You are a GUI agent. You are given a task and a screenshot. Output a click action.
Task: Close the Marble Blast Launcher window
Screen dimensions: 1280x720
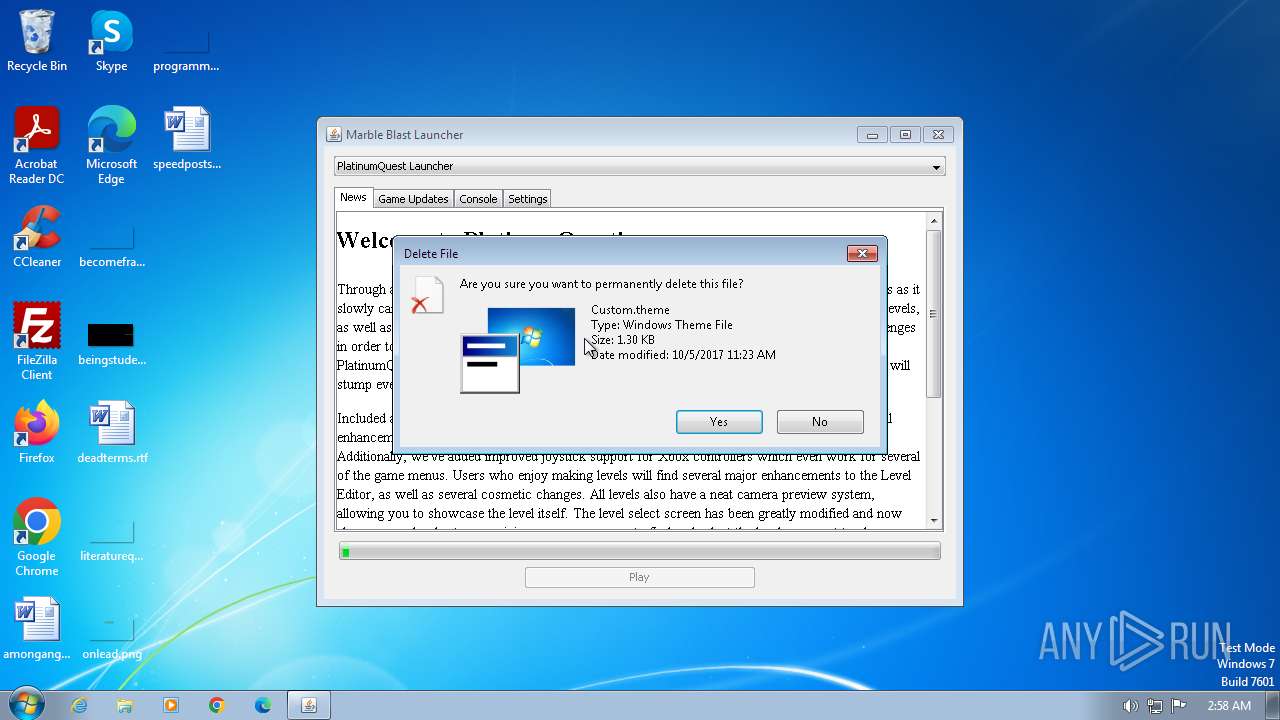click(x=938, y=135)
